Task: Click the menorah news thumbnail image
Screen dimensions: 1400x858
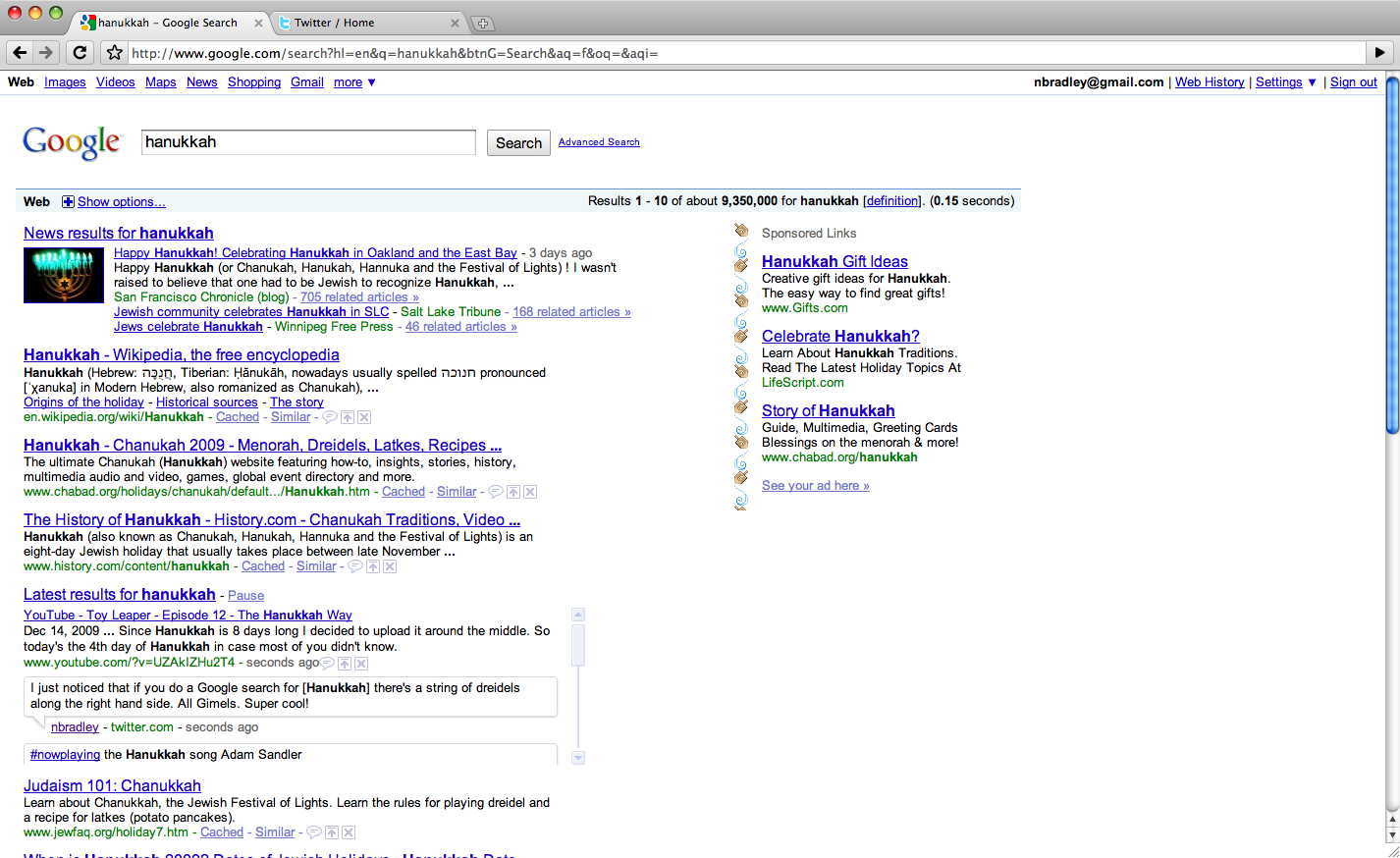Action: click(x=64, y=276)
